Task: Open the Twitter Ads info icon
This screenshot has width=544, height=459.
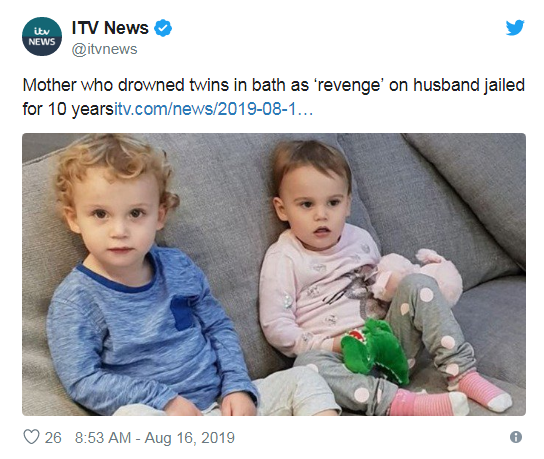Action: tap(516, 437)
